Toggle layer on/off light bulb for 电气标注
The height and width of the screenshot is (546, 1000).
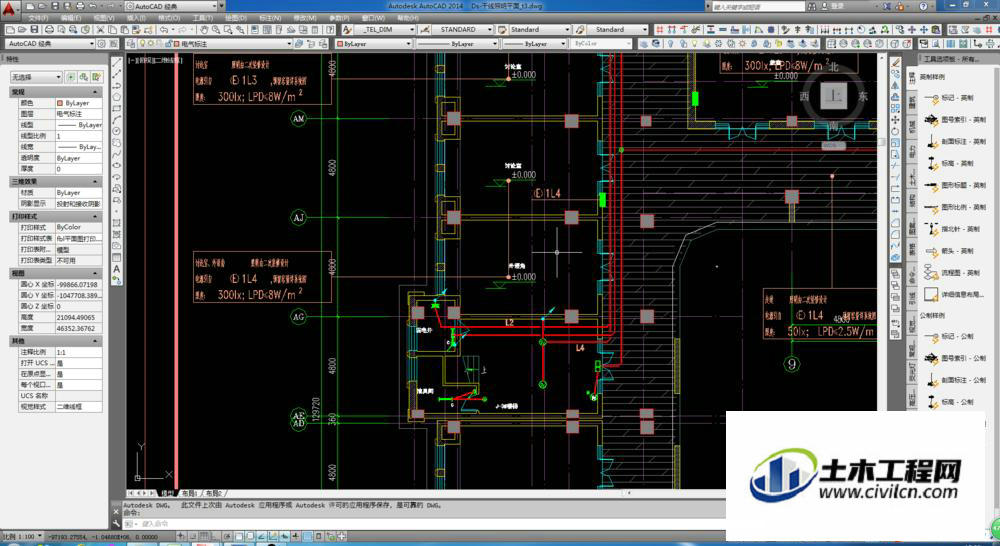tap(143, 43)
